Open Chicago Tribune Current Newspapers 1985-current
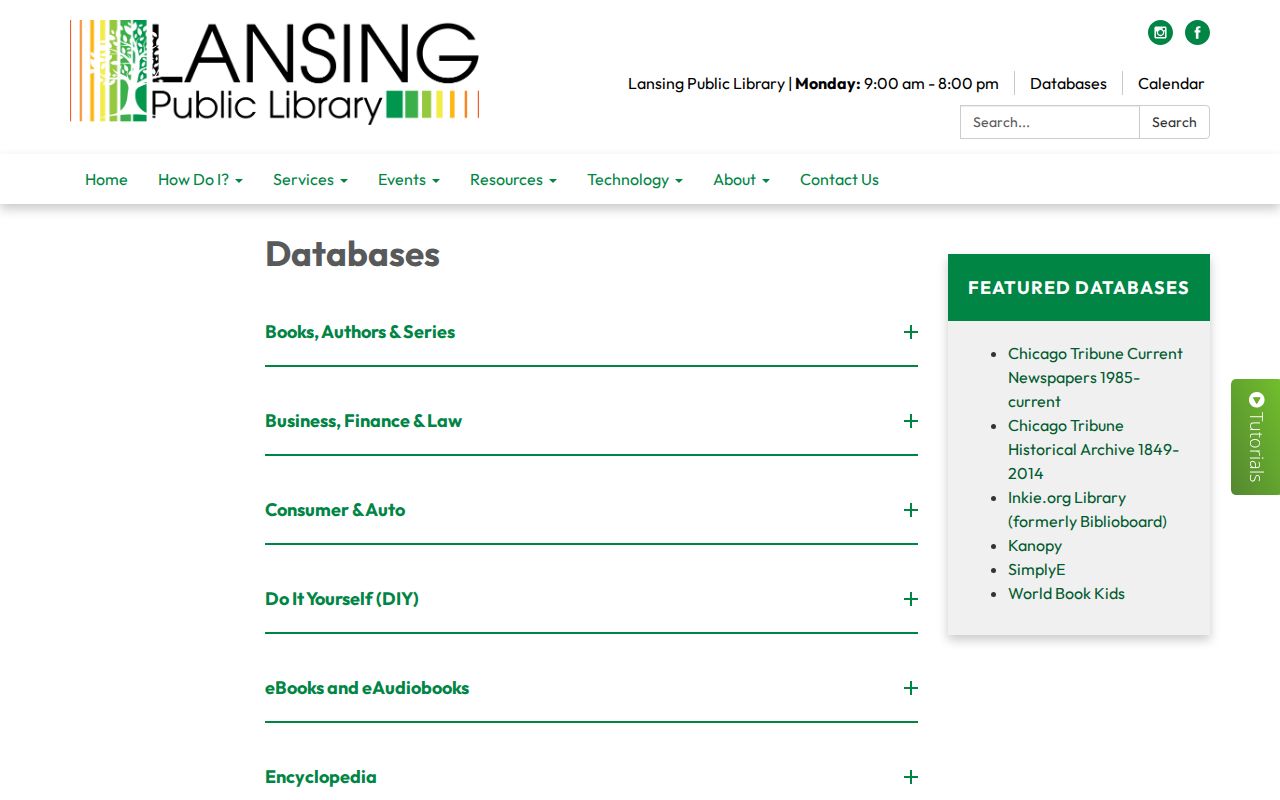This screenshot has width=1280, height=800. (x=1095, y=377)
